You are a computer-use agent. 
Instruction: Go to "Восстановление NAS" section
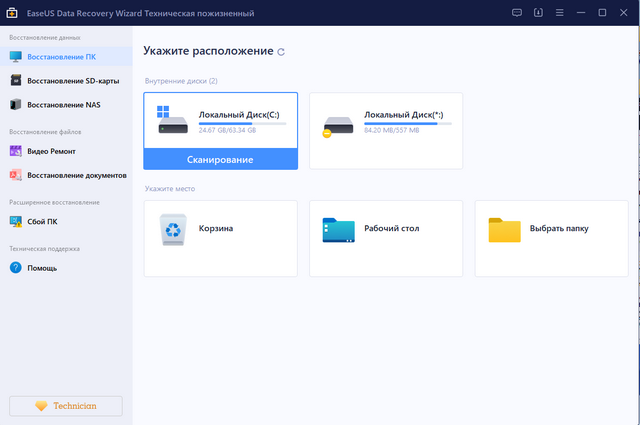point(63,104)
